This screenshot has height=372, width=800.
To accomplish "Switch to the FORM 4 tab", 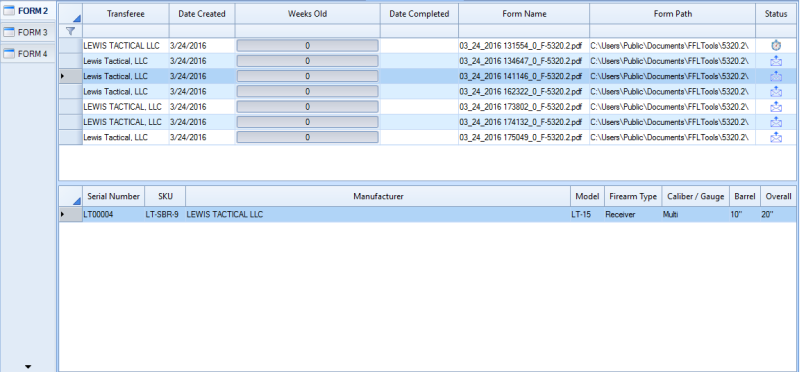I will [28, 54].
